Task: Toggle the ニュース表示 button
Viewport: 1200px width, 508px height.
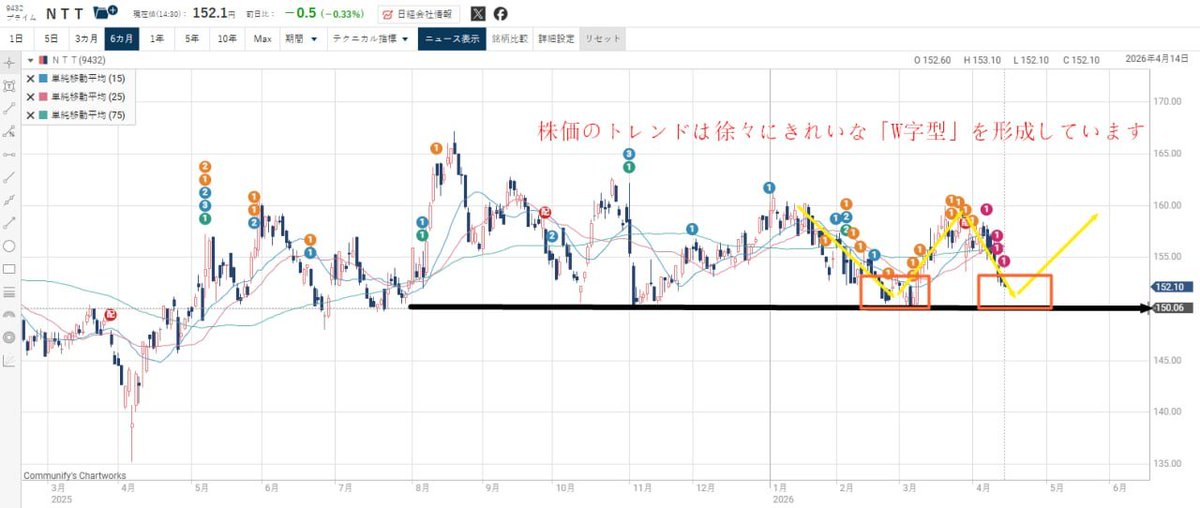Action: point(451,39)
